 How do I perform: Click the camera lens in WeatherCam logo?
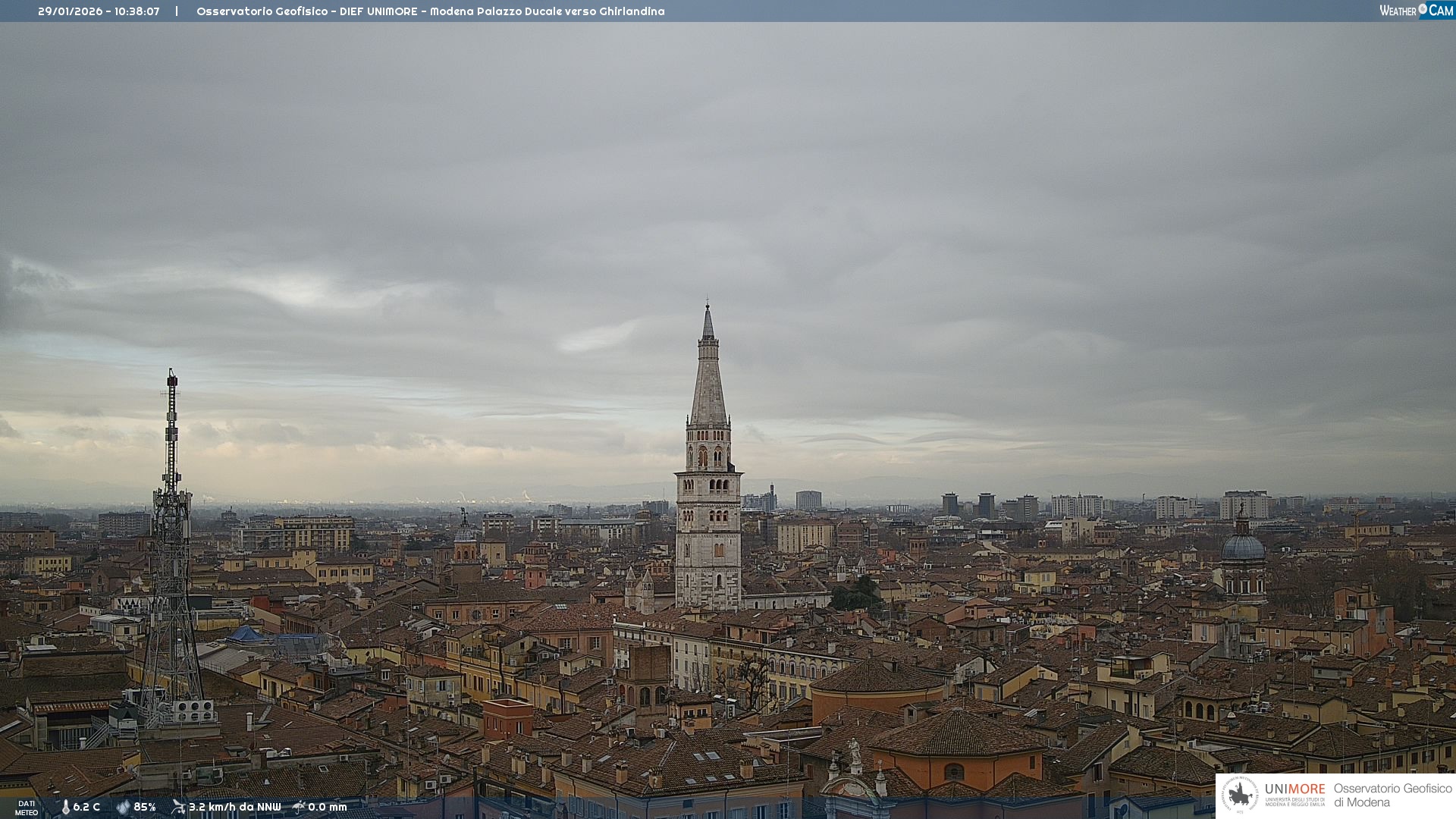point(1423,9)
